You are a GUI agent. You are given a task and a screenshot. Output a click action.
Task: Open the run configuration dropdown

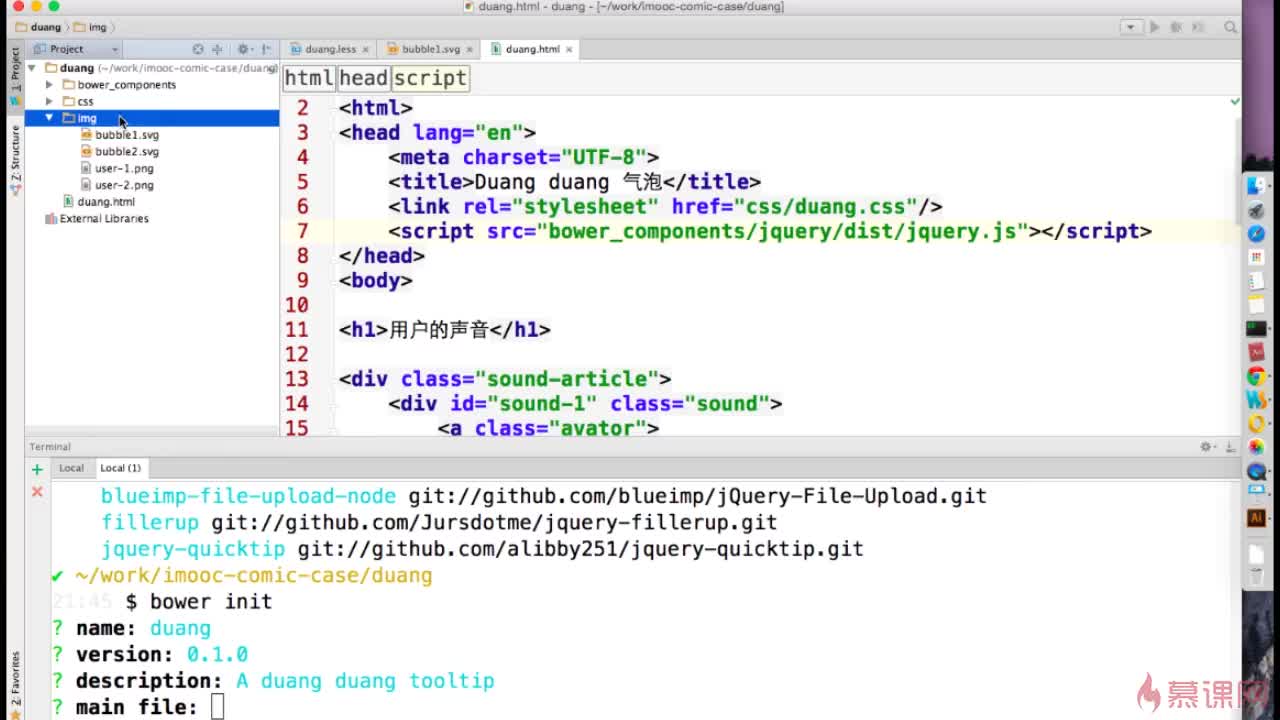pyautogui.click(x=1130, y=27)
